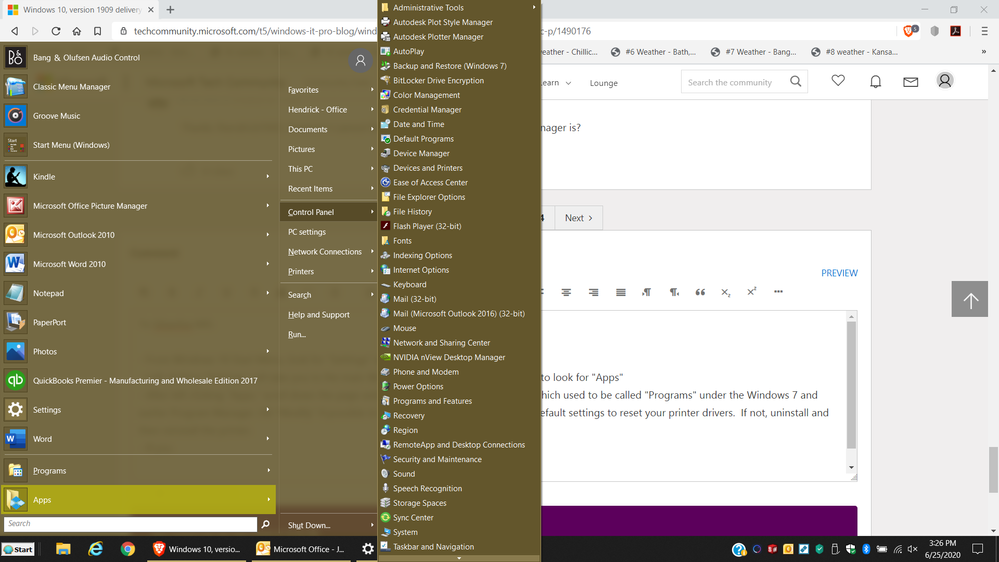Click the Start button
This screenshot has width=999, height=562.
click(x=18, y=549)
